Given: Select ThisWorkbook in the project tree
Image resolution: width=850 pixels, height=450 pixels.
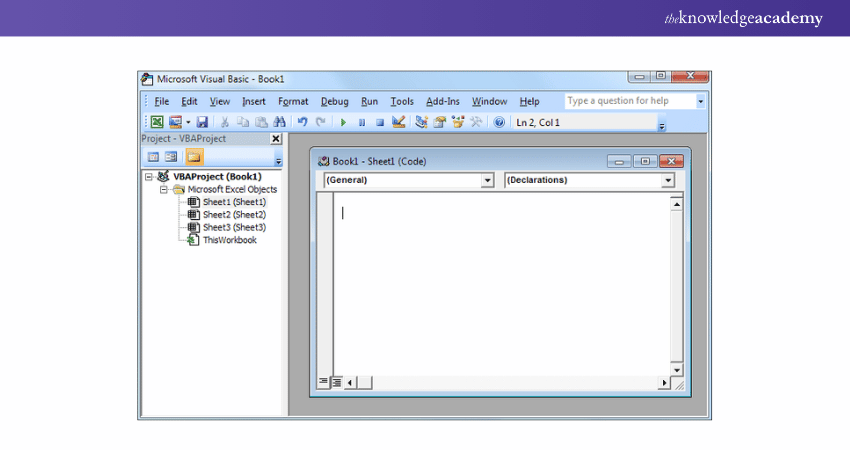Looking at the screenshot, I should coord(229,240).
